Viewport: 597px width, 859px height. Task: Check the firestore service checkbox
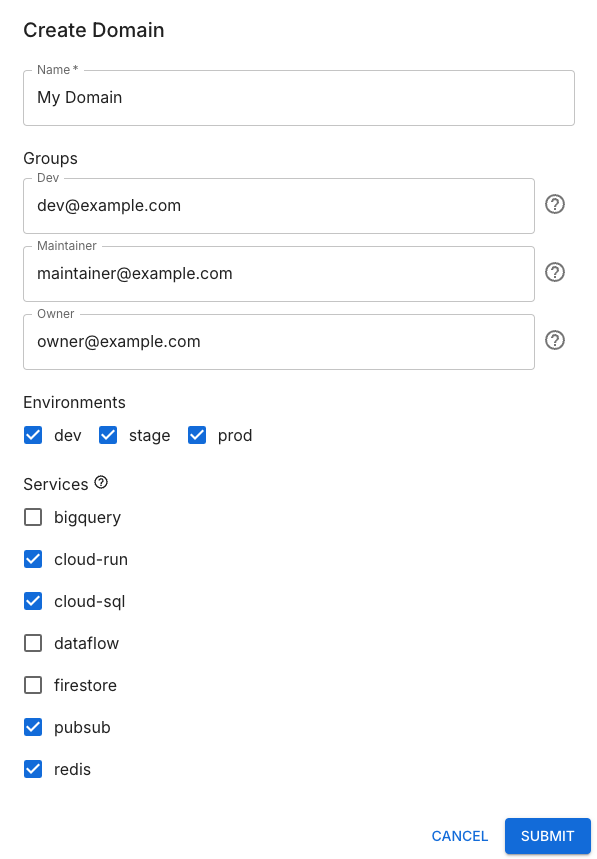pos(33,685)
